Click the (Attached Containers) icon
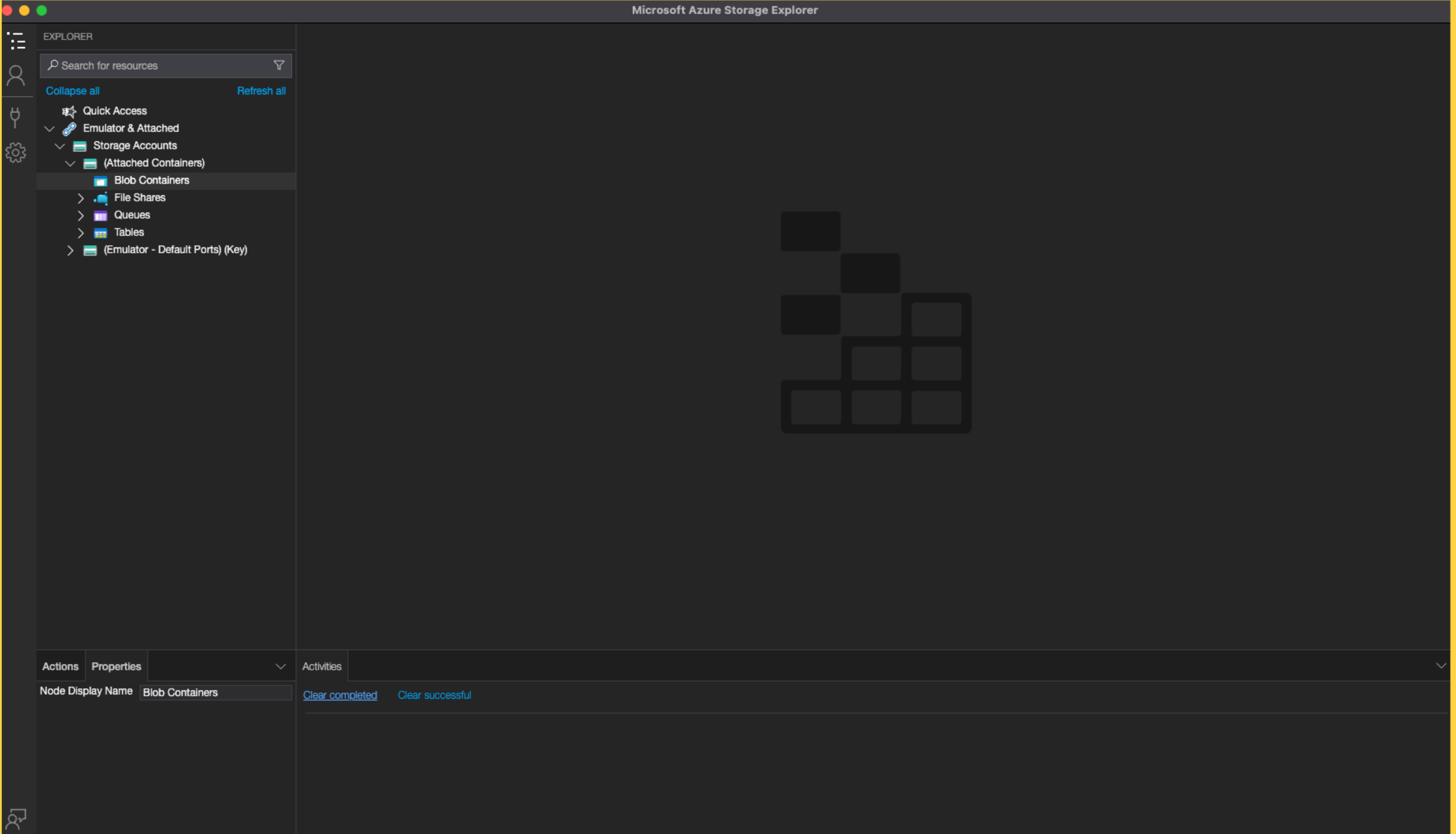The height and width of the screenshot is (834, 1456). click(90, 163)
